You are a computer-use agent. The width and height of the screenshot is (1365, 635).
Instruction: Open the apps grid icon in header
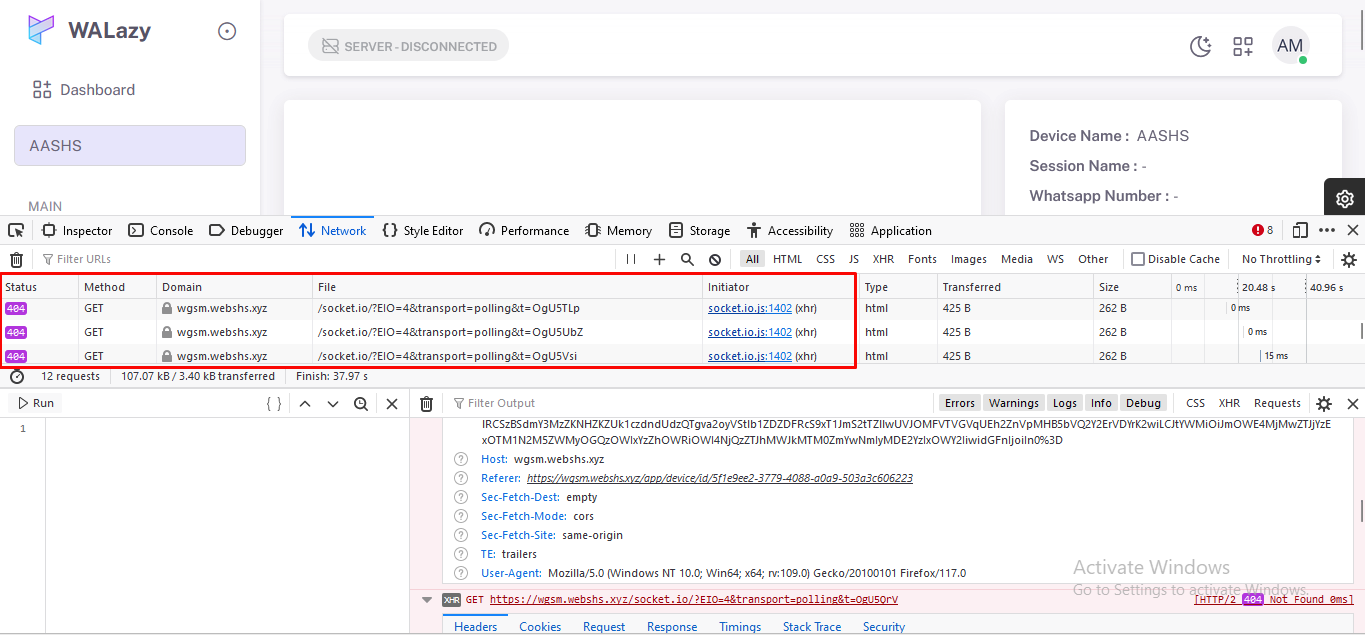tap(1243, 46)
